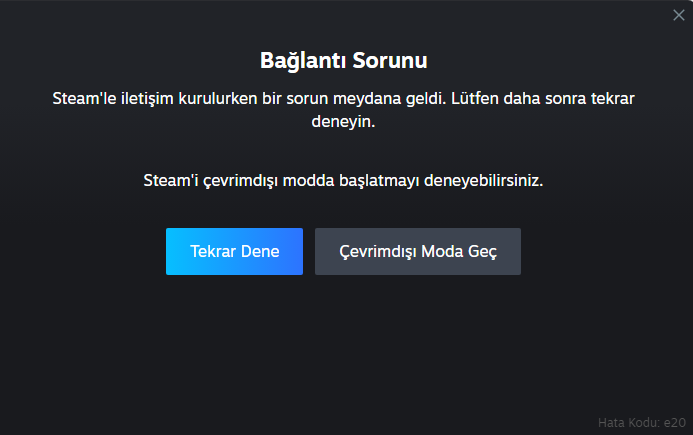693x435 pixels.
Task: Click the word iletişim in the error message
Action: (144, 100)
